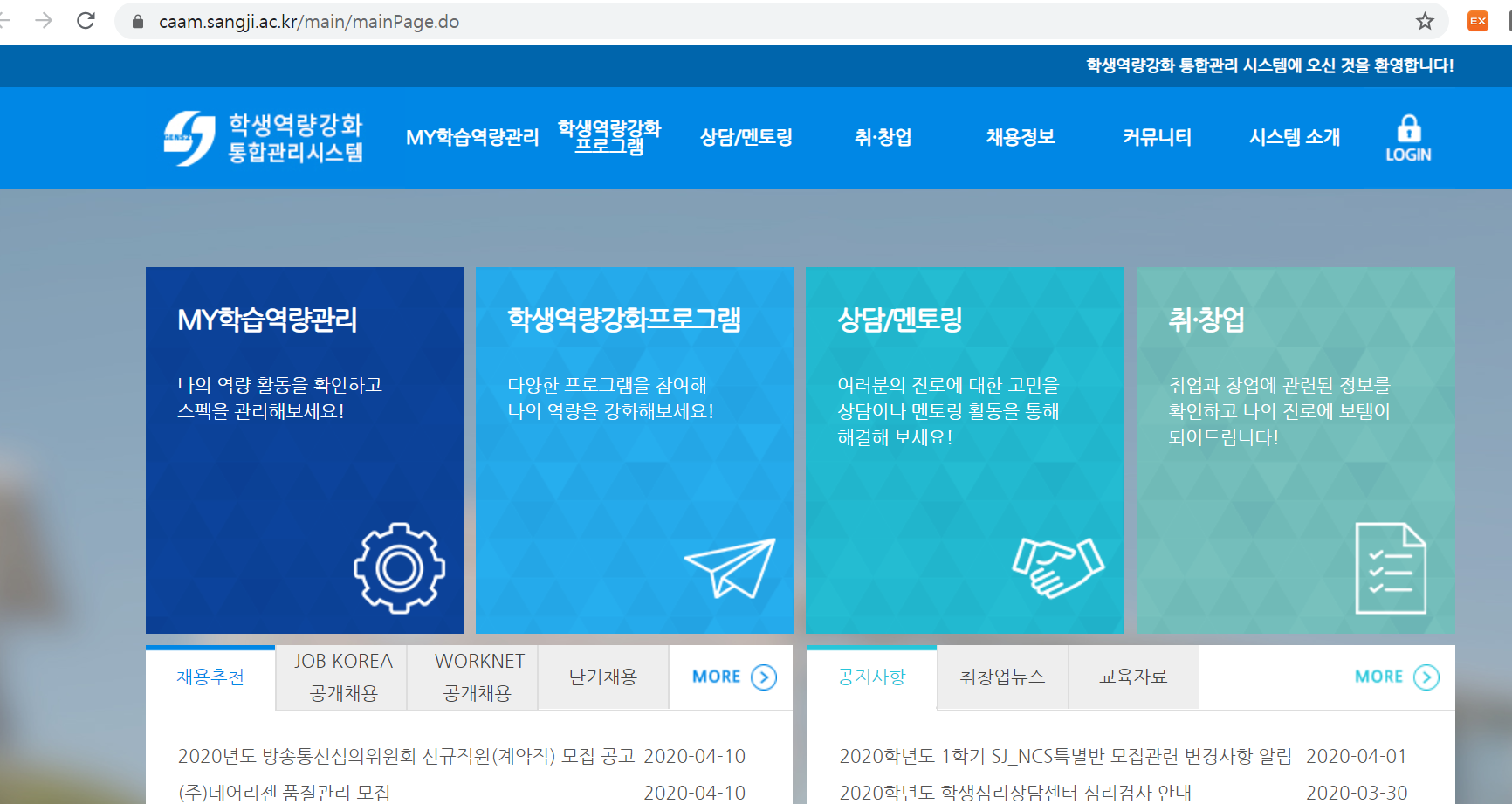Click description 여러분의 진로에 대한 고민을

point(949,385)
